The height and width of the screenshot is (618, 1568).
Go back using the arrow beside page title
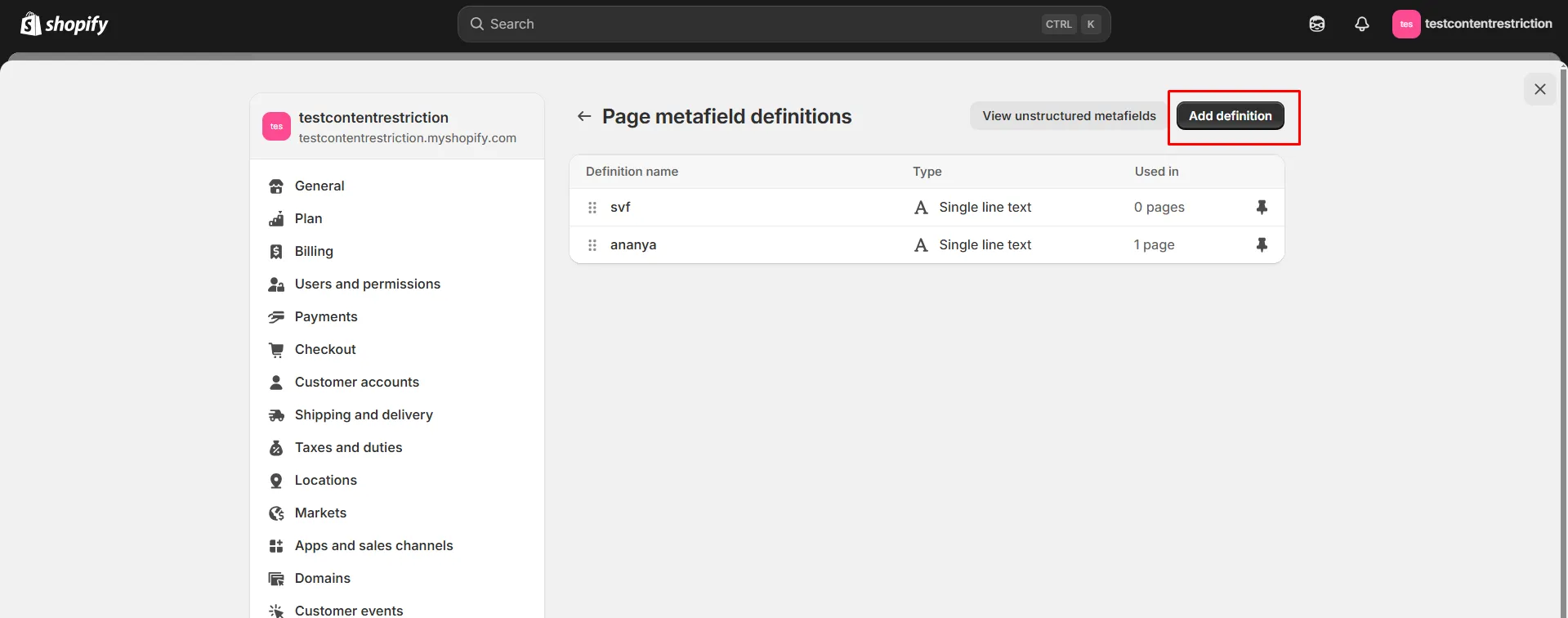click(584, 116)
